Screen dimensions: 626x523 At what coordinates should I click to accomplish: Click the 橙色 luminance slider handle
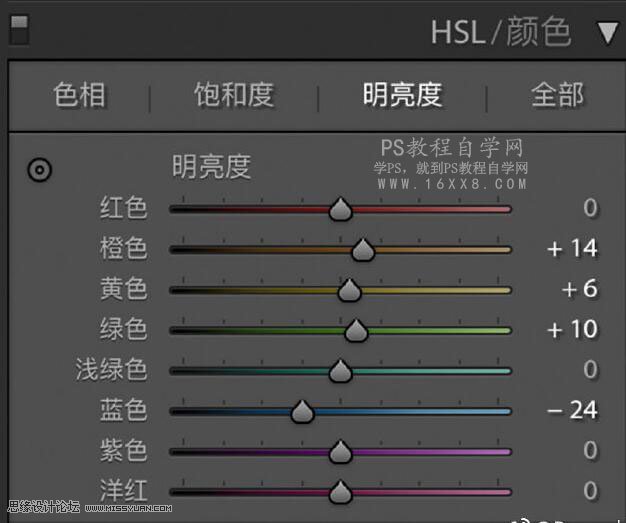pos(363,250)
